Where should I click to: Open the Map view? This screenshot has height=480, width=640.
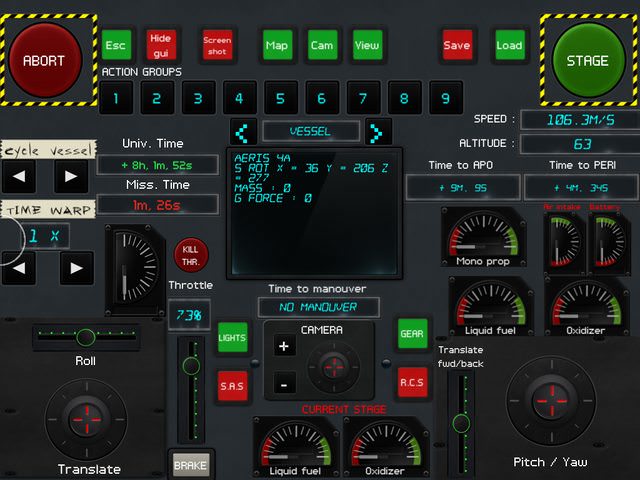(x=277, y=45)
